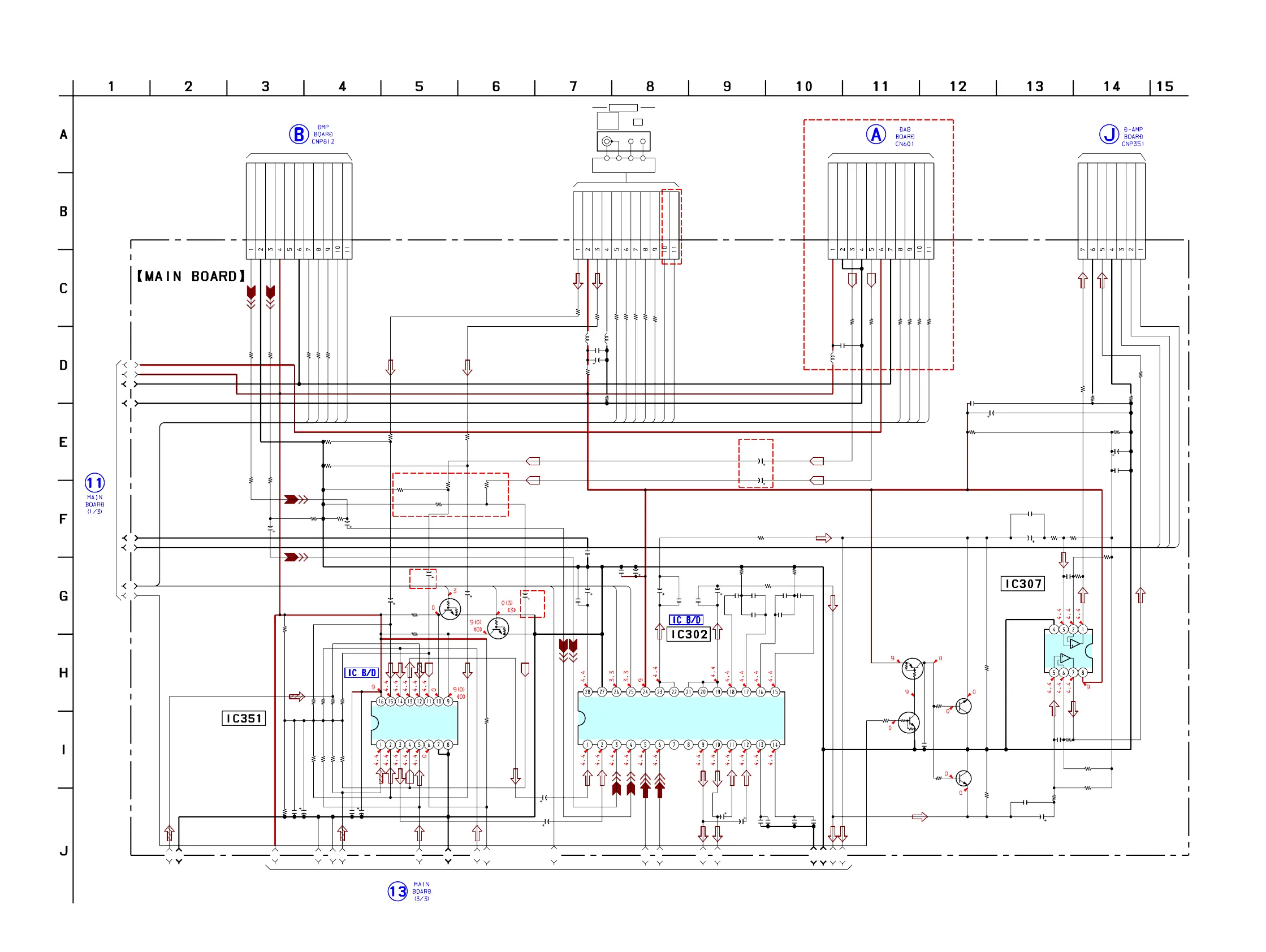
Task: Click the MAIN BOARD title text
Action: point(191,276)
